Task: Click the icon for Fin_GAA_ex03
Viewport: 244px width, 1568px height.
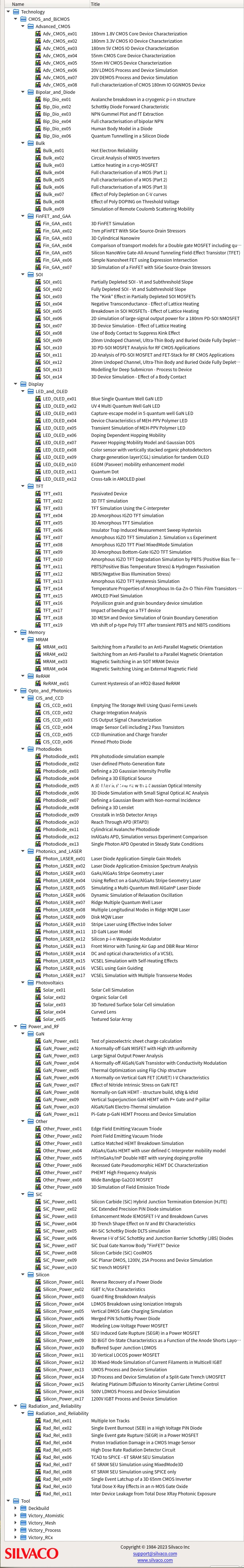Action: point(38,239)
